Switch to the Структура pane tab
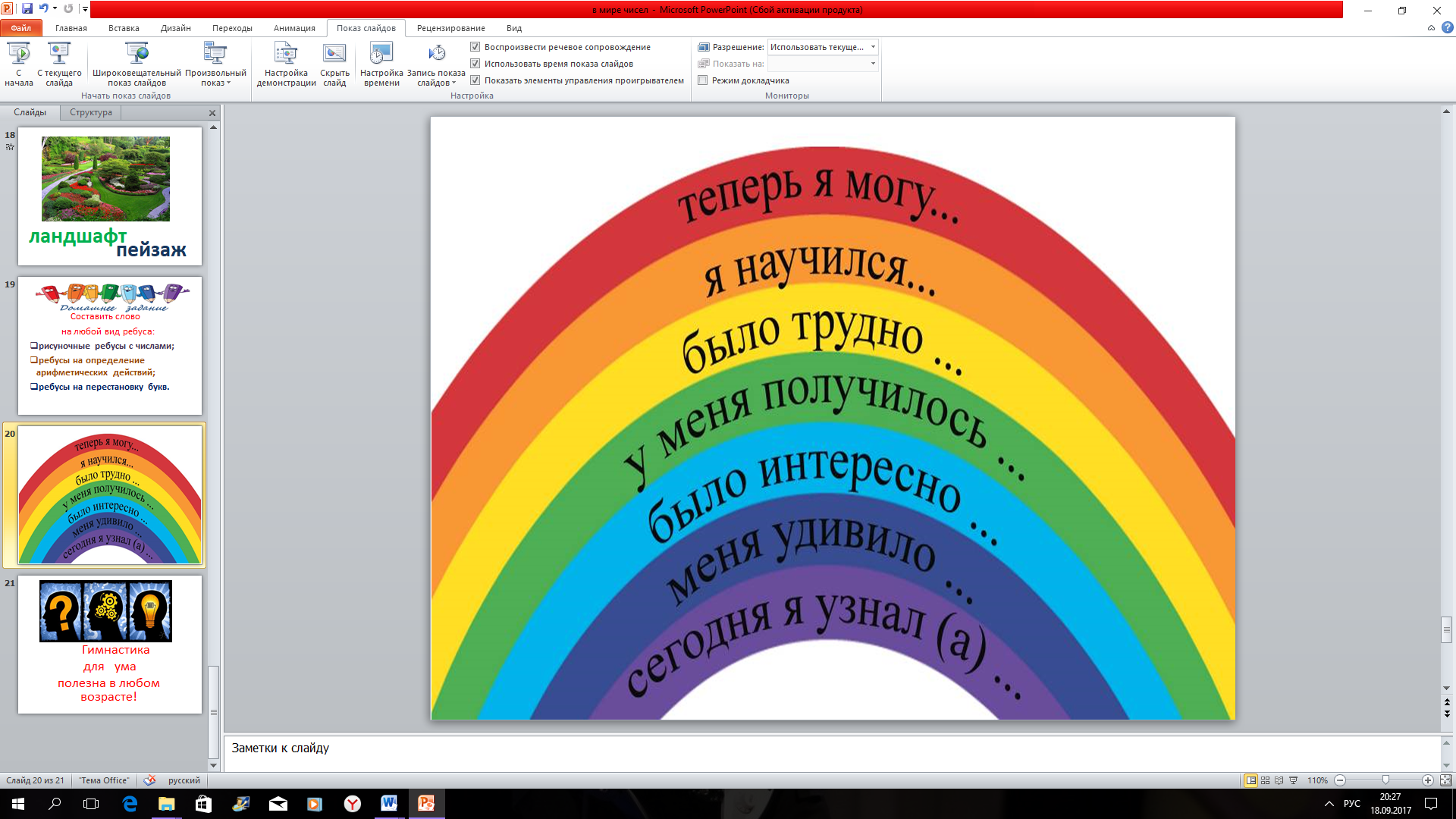Screen dimensions: 1456x819 coord(91,112)
